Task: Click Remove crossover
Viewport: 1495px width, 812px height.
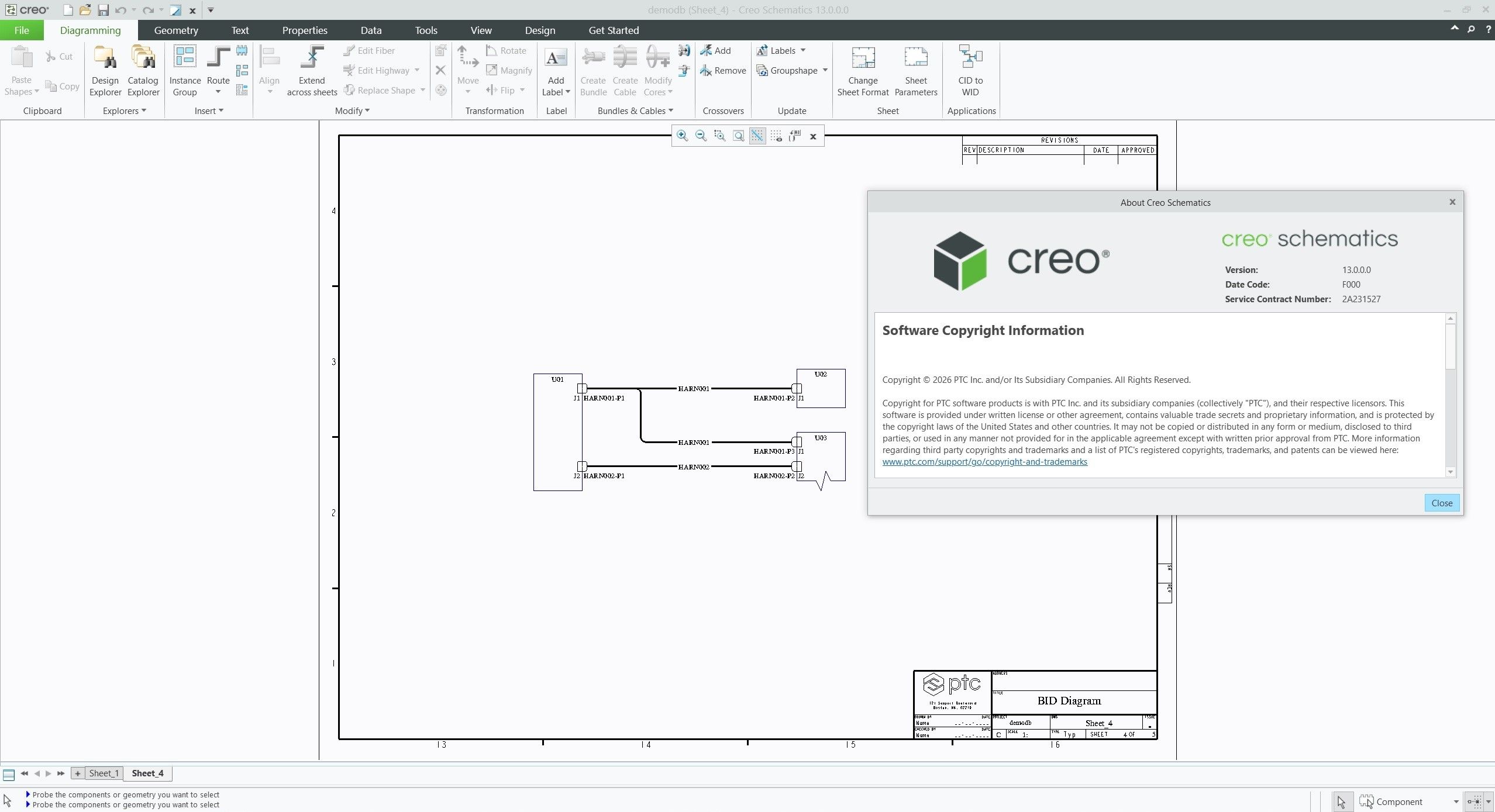Action: point(723,71)
